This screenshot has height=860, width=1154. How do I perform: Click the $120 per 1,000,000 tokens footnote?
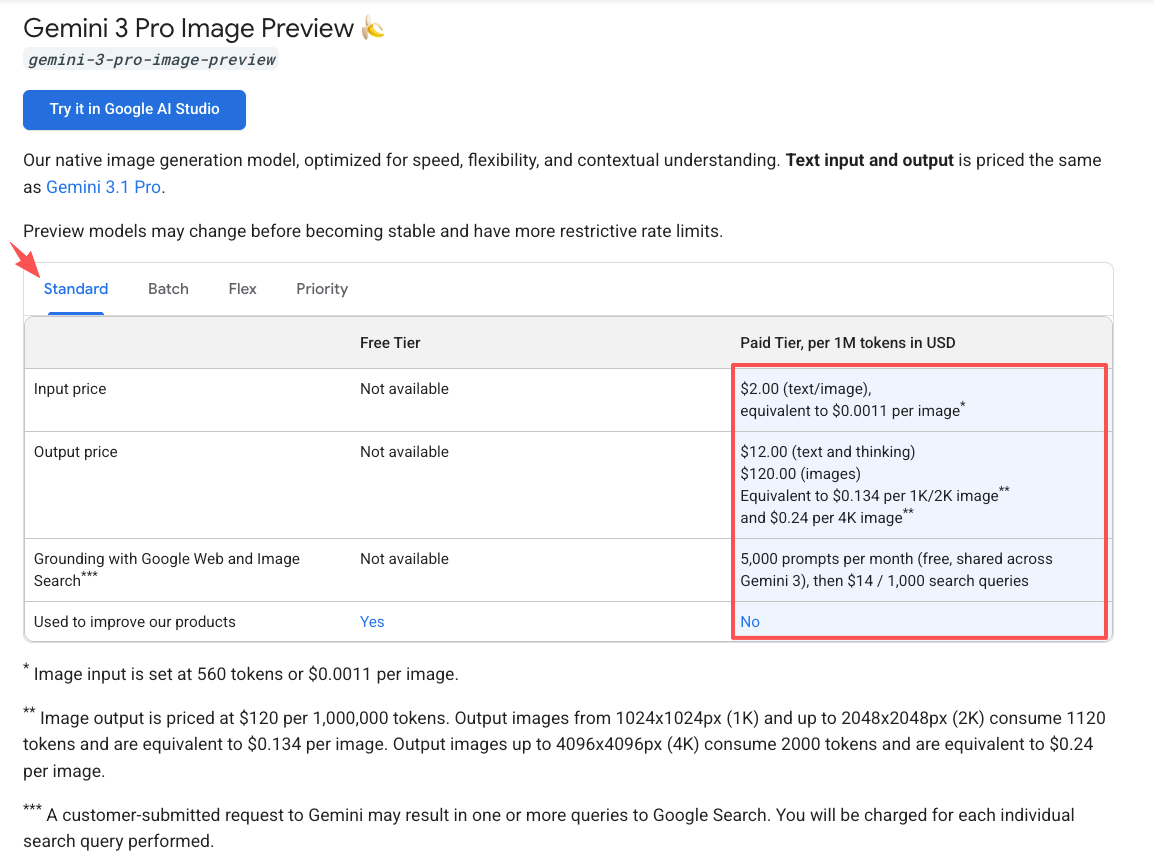pyautogui.click(x=564, y=744)
